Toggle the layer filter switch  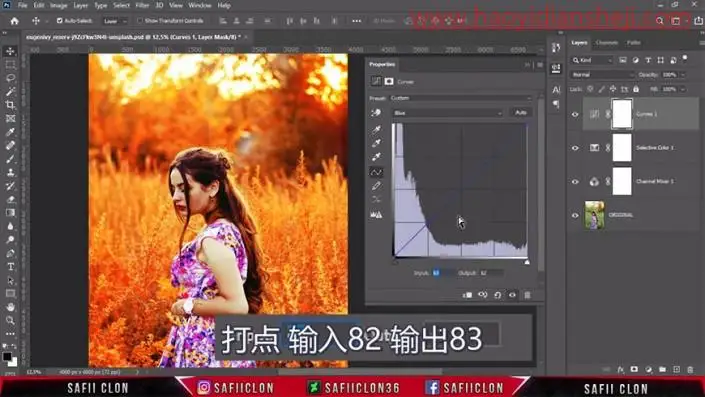pyautogui.click(x=685, y=59)
